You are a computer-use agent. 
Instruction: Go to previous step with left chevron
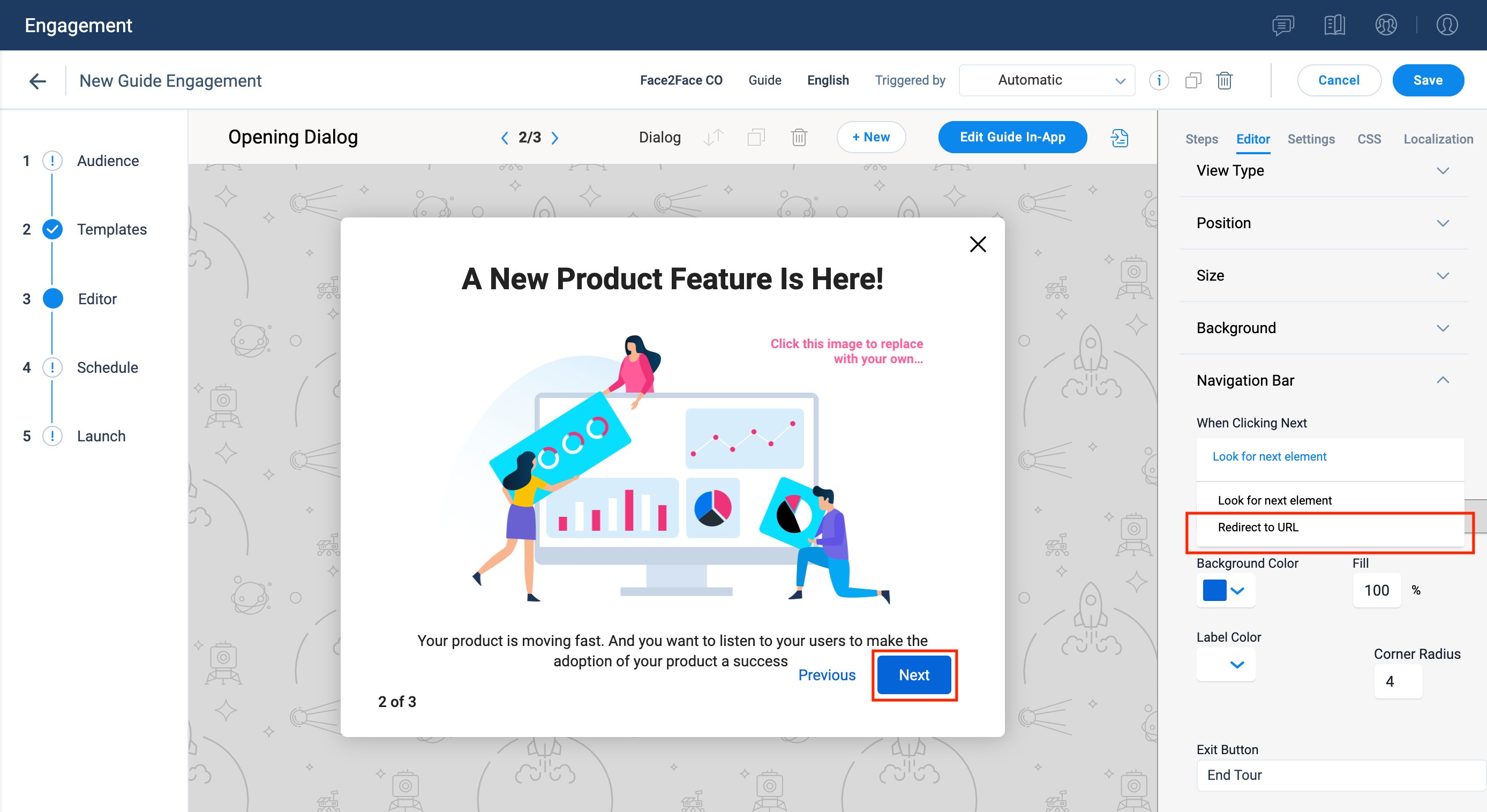pyautogui.click(x=505, y=138)
